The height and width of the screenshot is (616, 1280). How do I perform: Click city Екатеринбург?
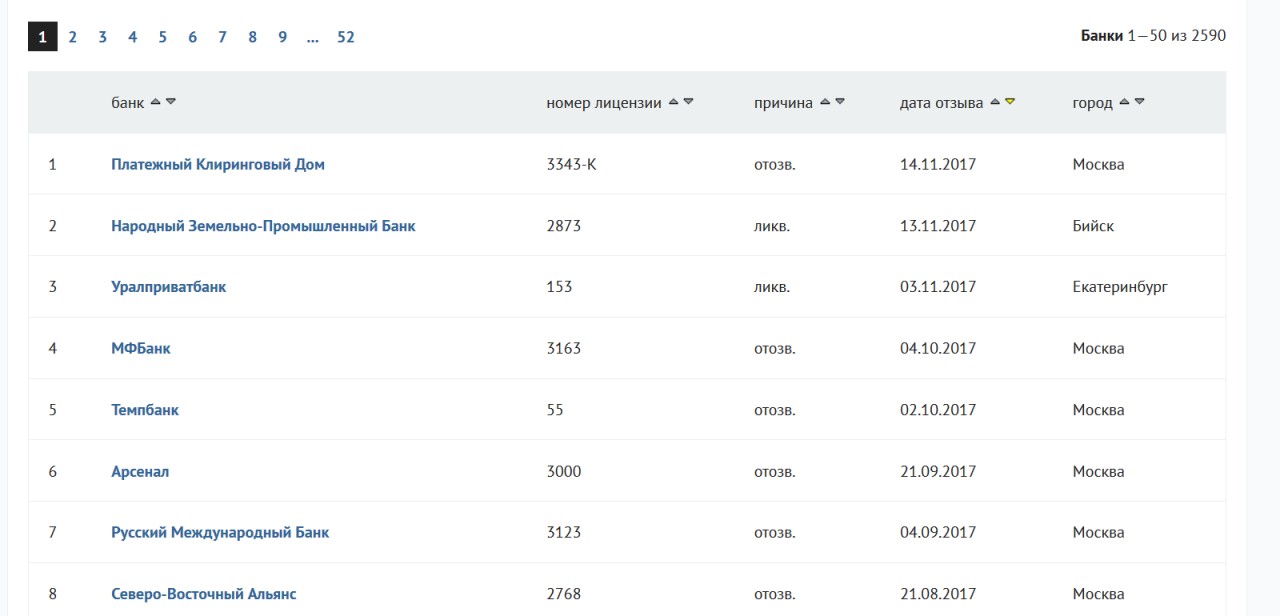[1120, 287]
